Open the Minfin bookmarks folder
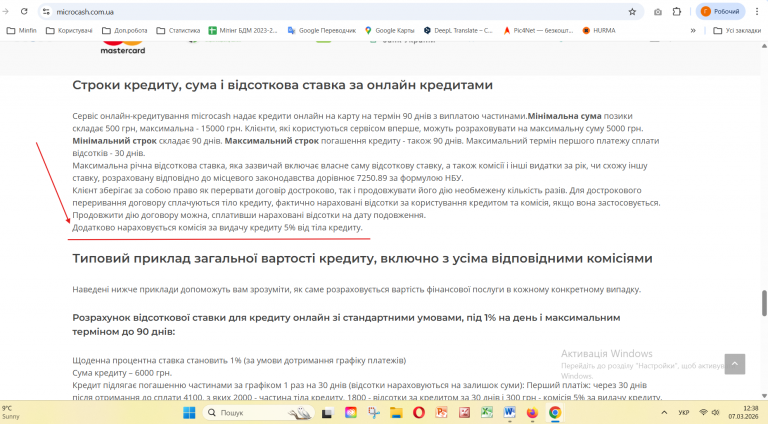Screen dimensions: 768x424 pos(22,30)
